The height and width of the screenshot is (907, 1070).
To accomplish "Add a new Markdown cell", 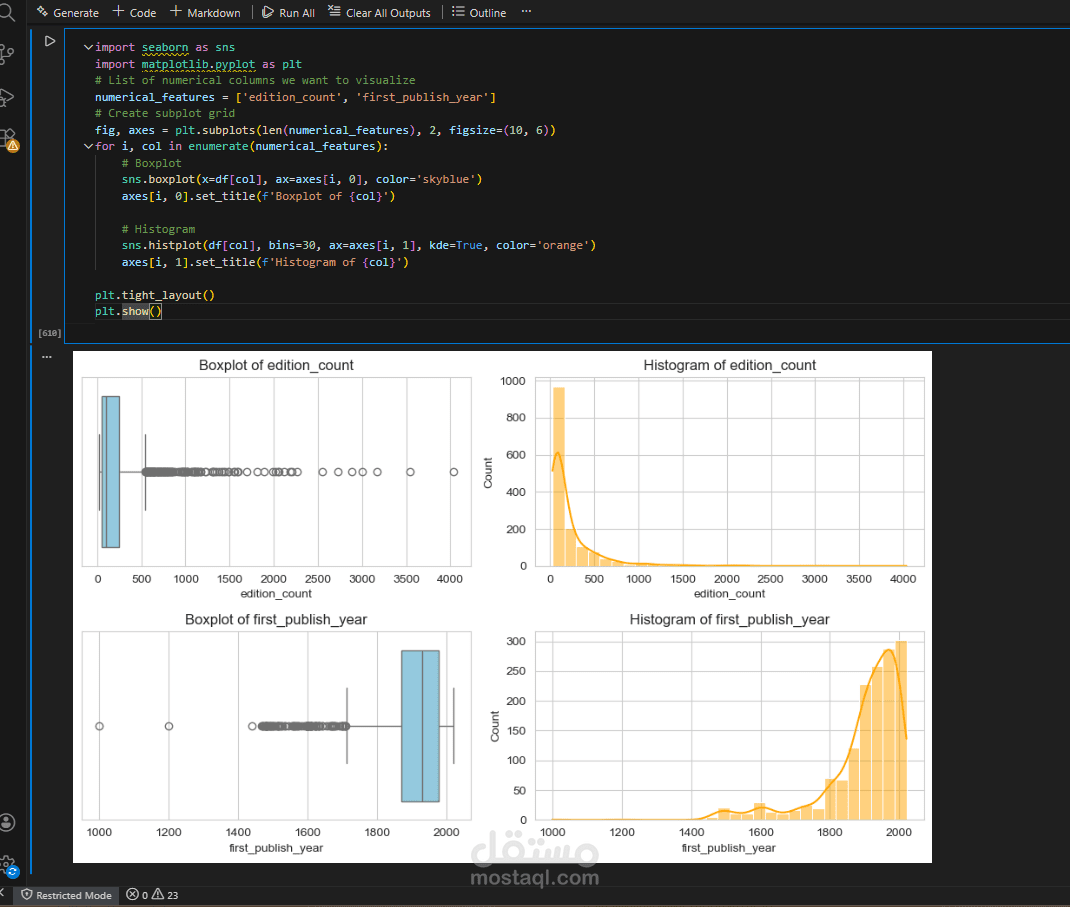I will [x=205, y=12].
